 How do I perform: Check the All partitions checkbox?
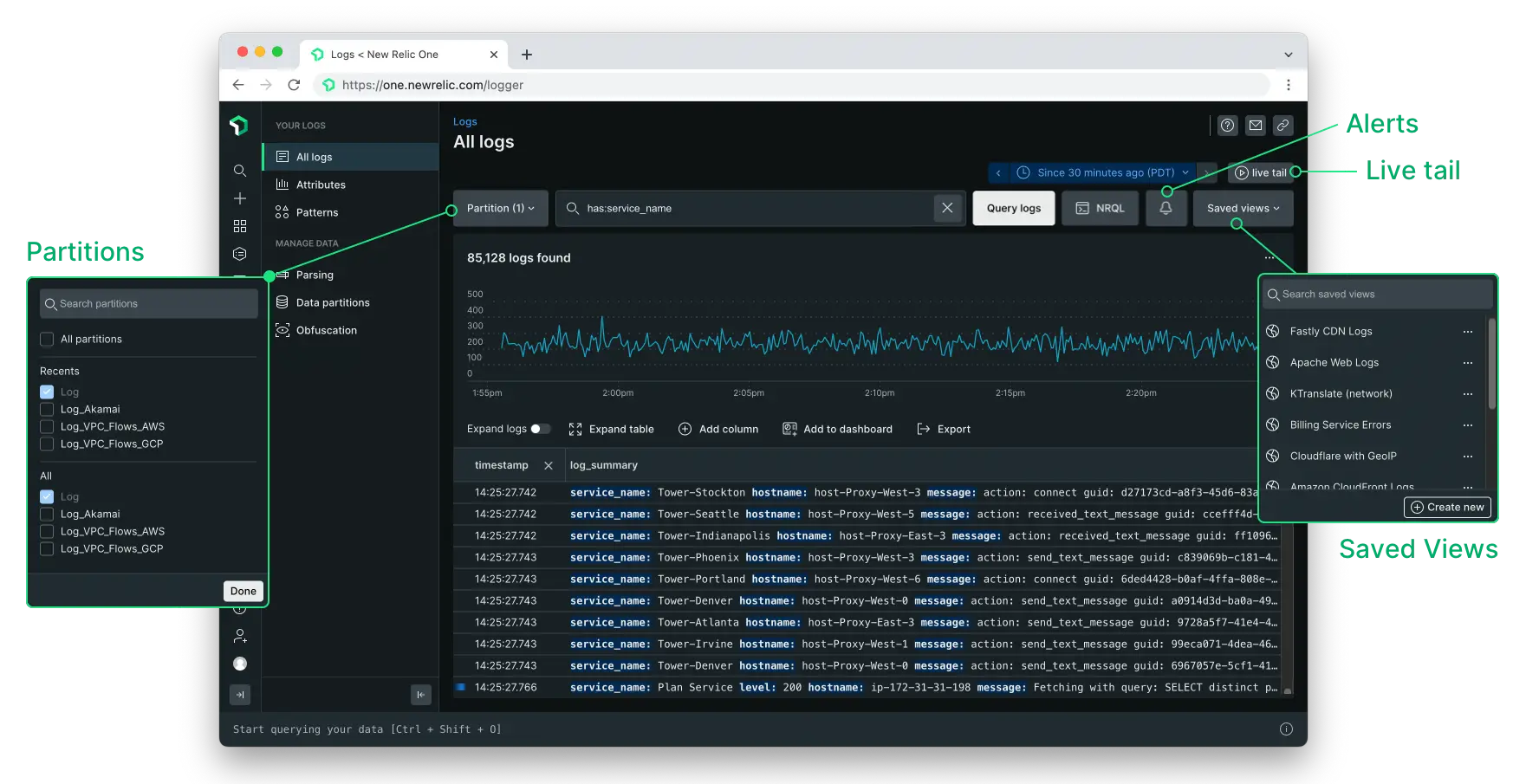tap(47, 339)
